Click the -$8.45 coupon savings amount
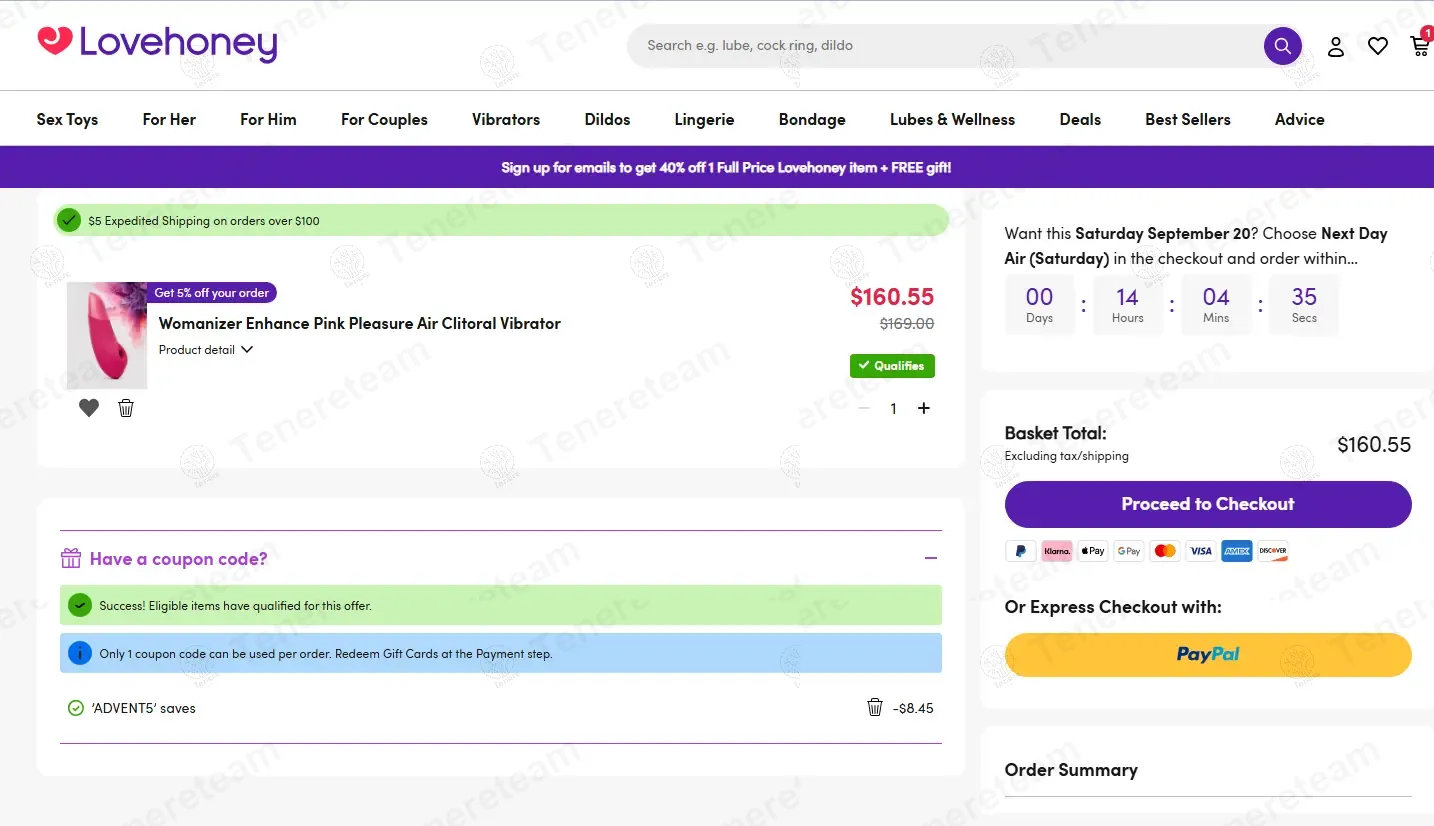Image resolution: width=1434 pixels, height=826 pixels. (x=913, y=708)
